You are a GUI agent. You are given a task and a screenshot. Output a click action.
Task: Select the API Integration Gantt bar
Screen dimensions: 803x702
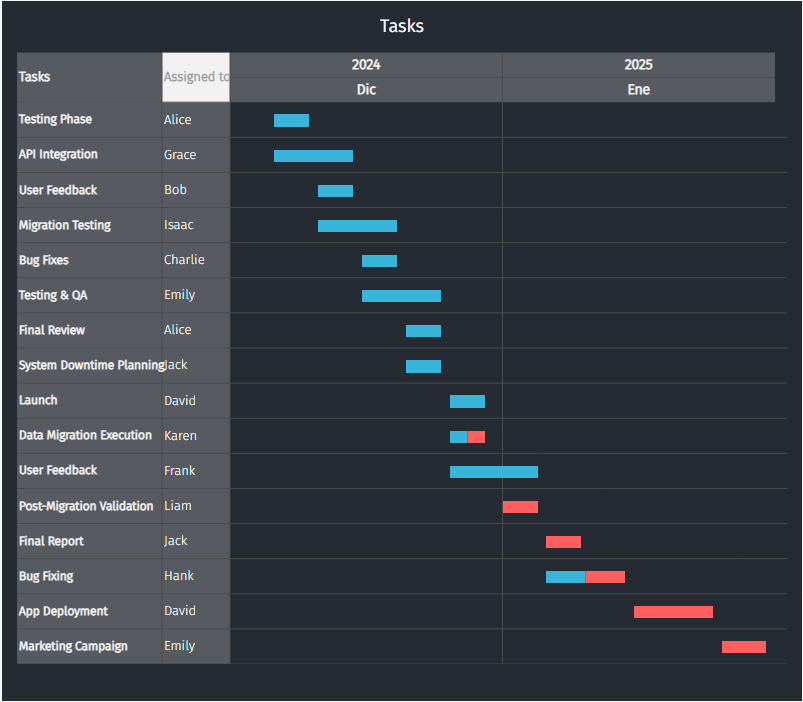point(313,156)
